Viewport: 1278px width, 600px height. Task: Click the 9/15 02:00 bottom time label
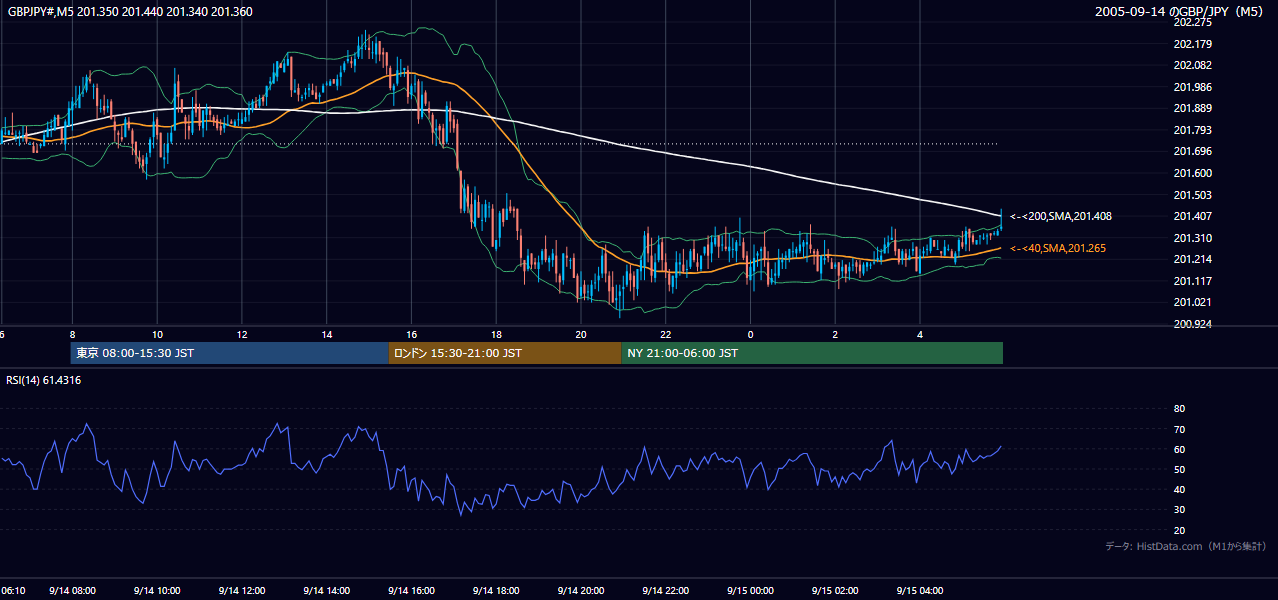(835, 591)
